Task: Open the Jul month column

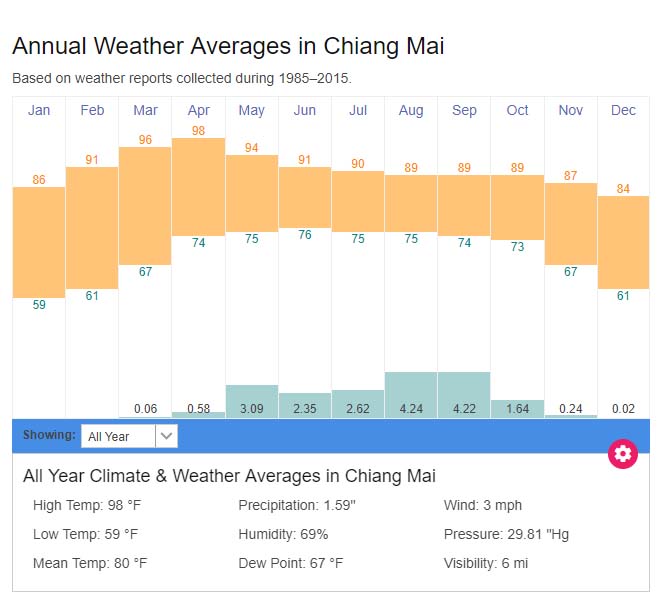Action: [358, 110]
